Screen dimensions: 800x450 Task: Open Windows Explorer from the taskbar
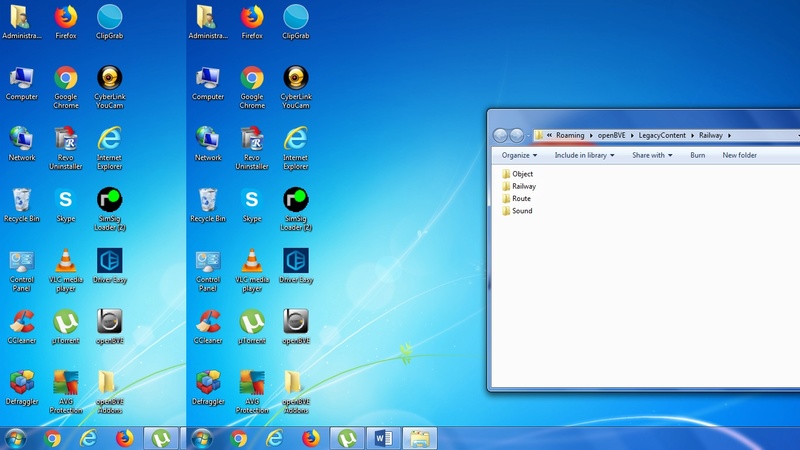coord(420,438)
